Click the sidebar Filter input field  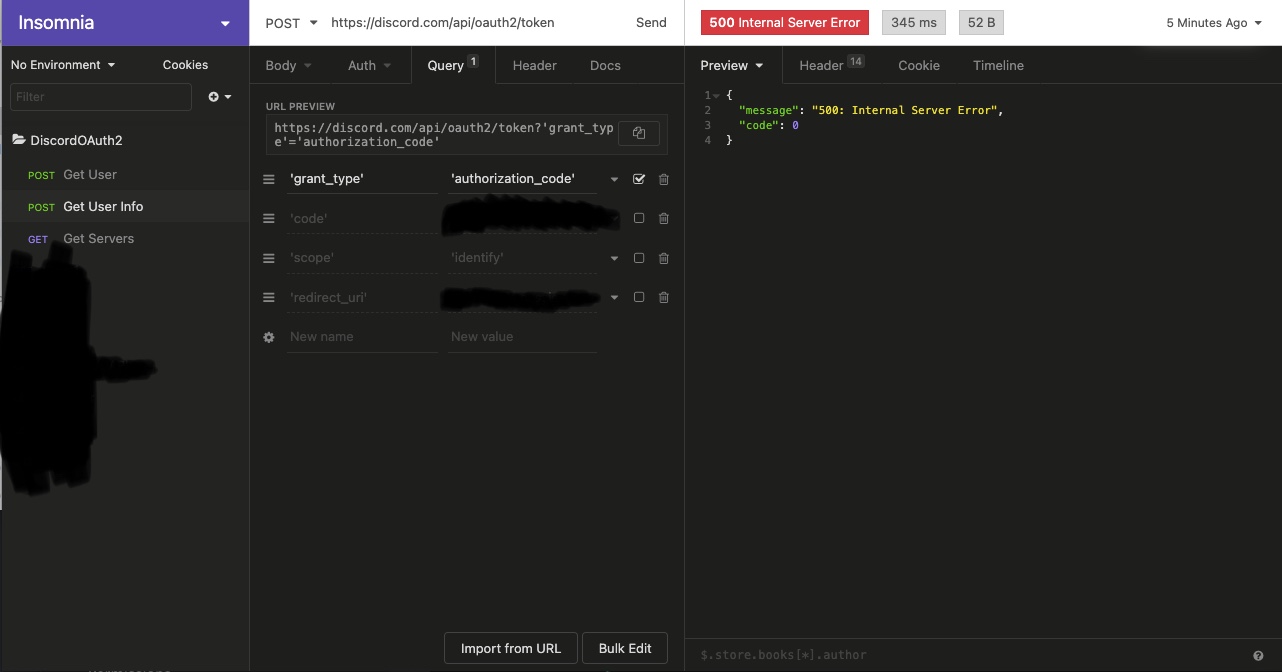(x=100, y=97)
